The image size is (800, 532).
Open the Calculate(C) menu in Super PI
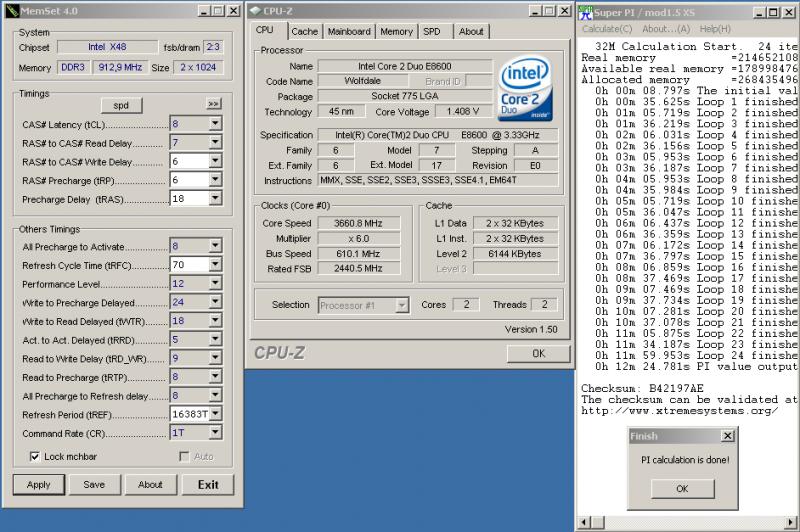[607, 29]
